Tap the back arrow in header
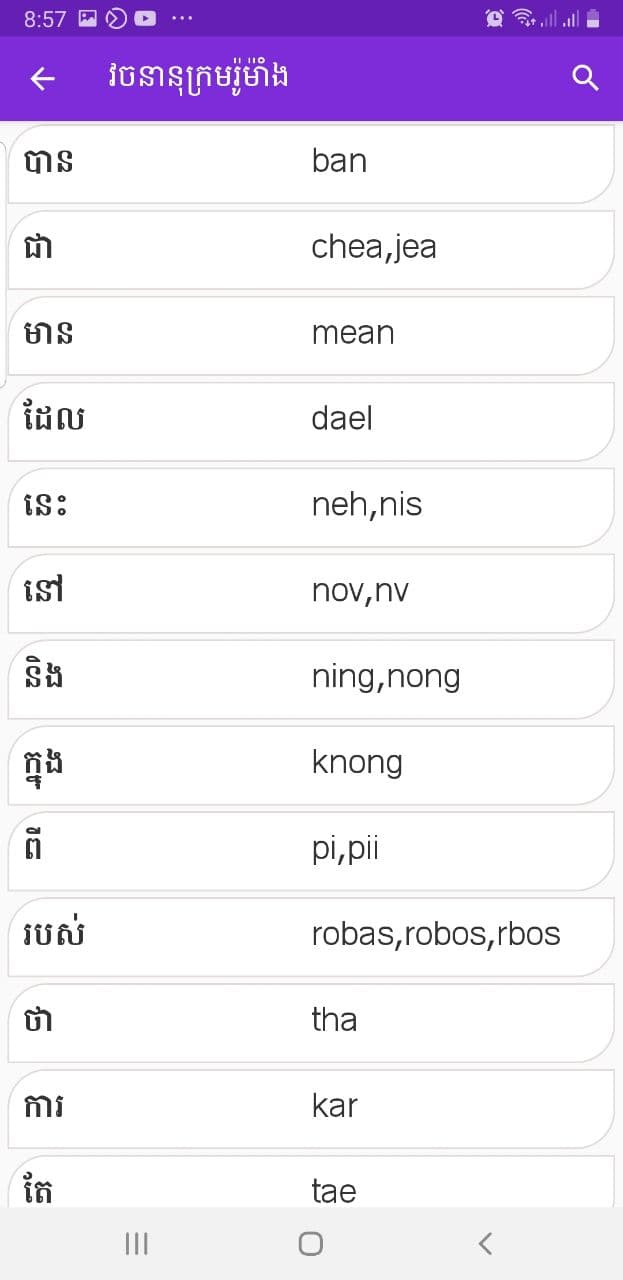The height and width of the screenshot is (1280, 623). (x=42, y=78)
